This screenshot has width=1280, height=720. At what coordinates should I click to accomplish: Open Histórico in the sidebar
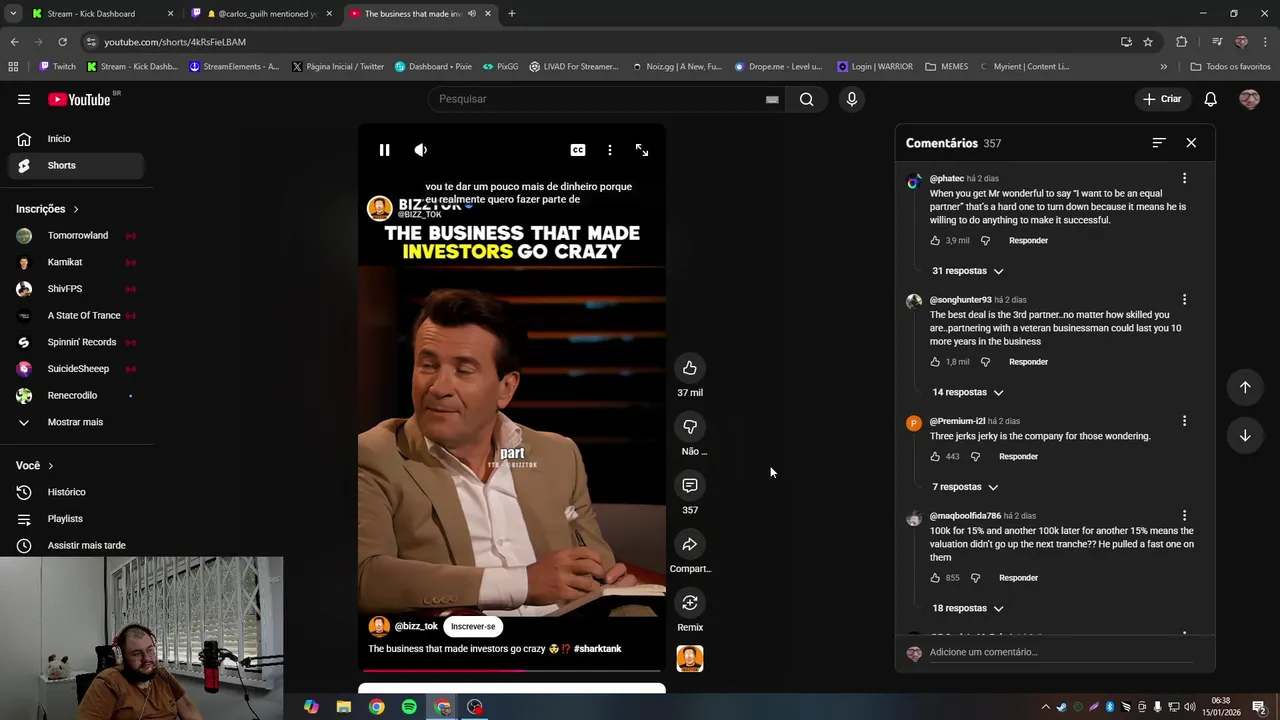pos(76,492)
